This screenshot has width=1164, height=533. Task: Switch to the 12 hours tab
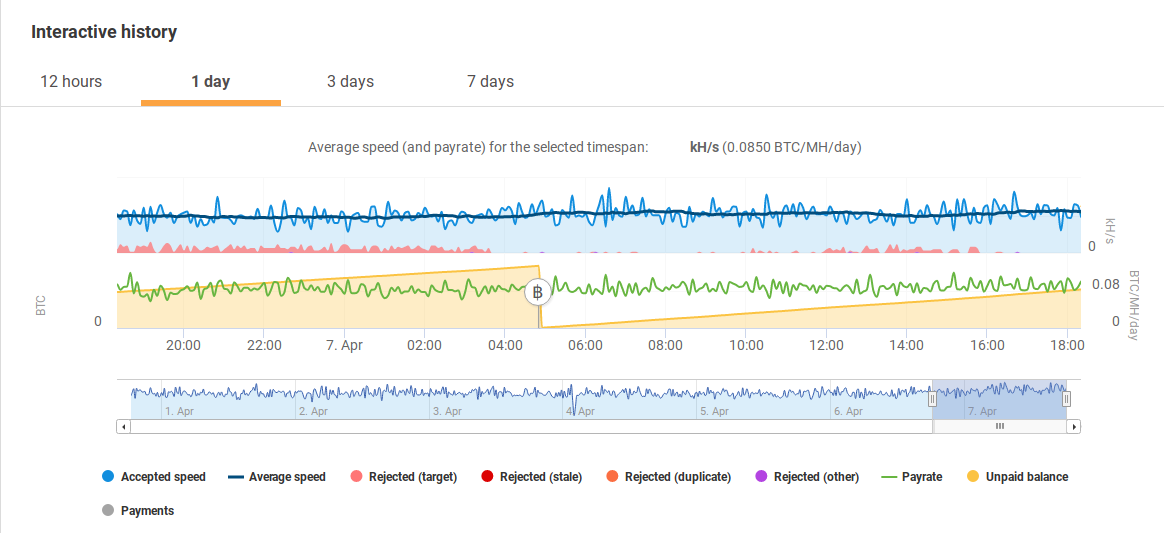71,82
